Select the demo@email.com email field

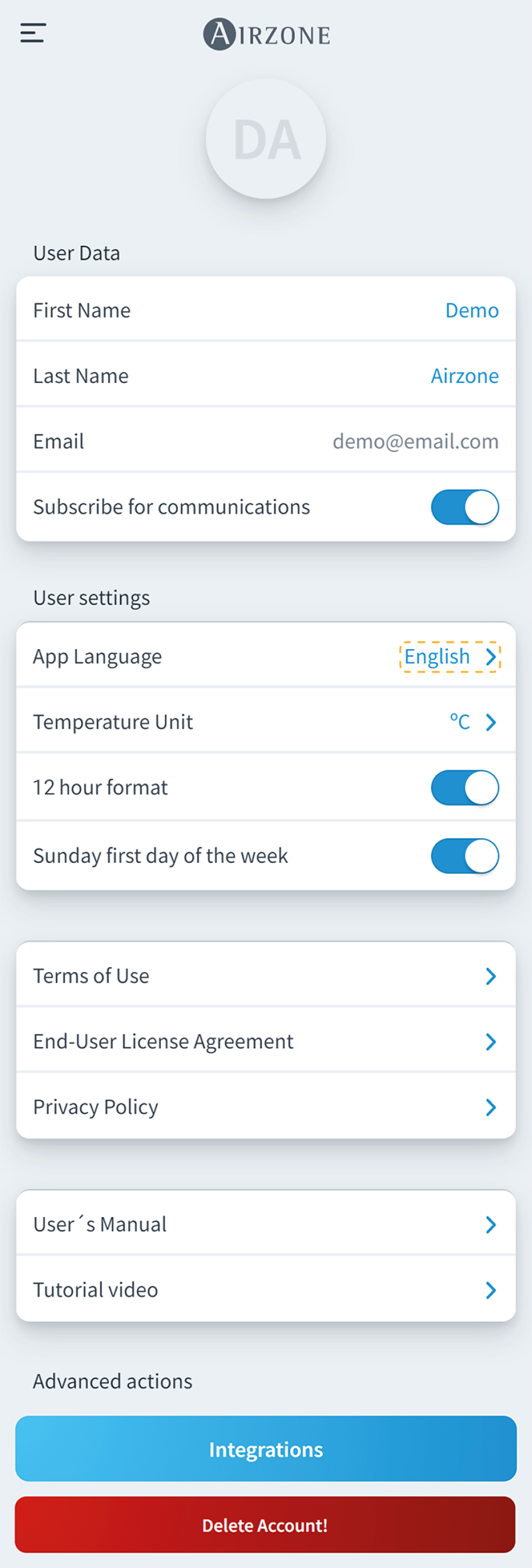coord(415,441)
